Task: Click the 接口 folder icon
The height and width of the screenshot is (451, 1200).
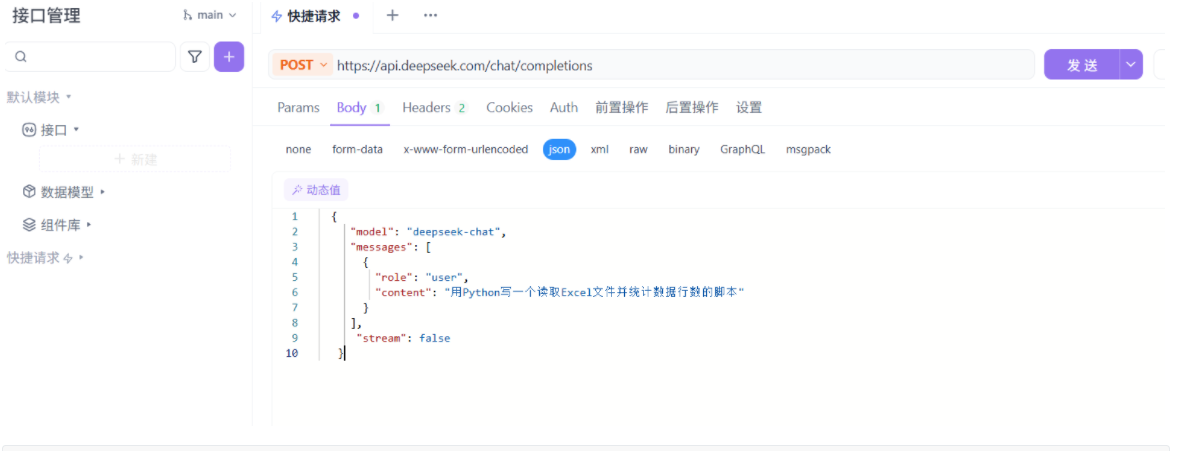Action: point(29,130)
